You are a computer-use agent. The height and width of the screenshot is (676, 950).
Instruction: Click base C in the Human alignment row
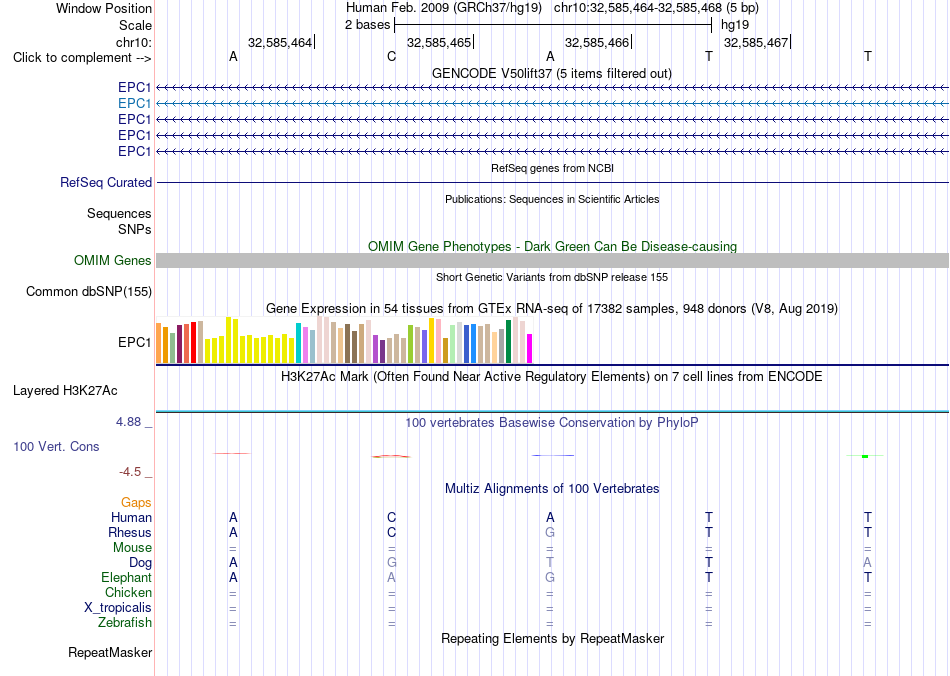(391, 517)
